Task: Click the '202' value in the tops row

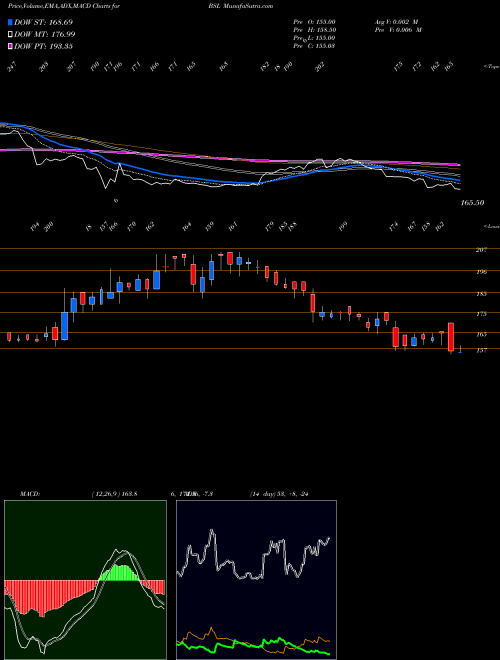Action: pyautogui.click(x=320, y=67)
